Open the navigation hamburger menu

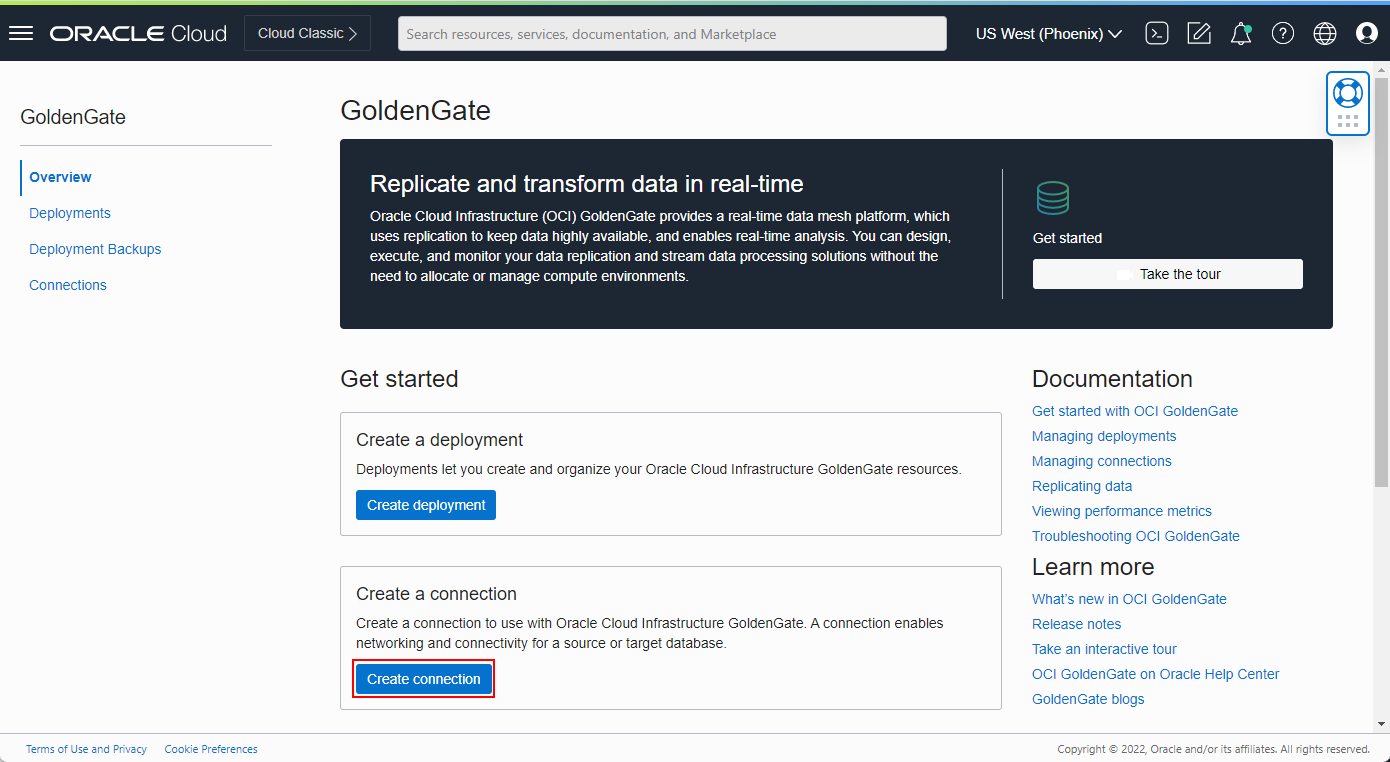[x=21, y=32]
